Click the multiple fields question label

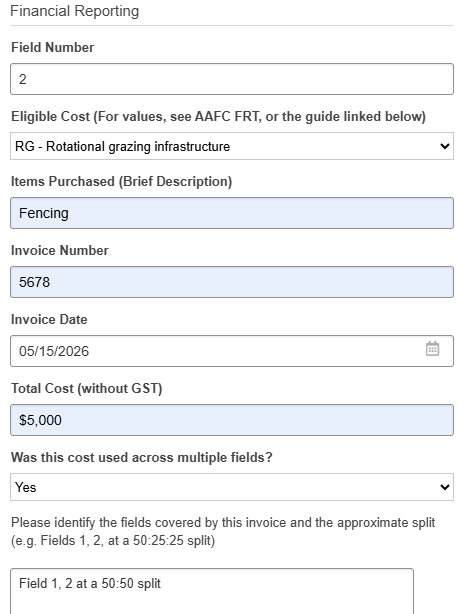(x=141, y=457)
